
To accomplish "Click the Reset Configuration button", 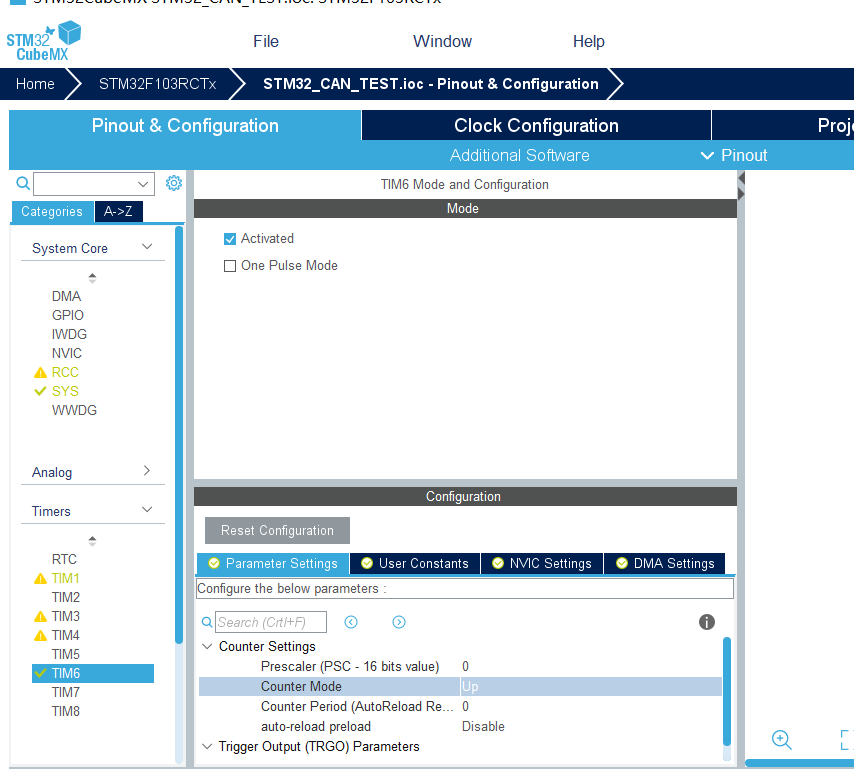I will coord(277,531).
